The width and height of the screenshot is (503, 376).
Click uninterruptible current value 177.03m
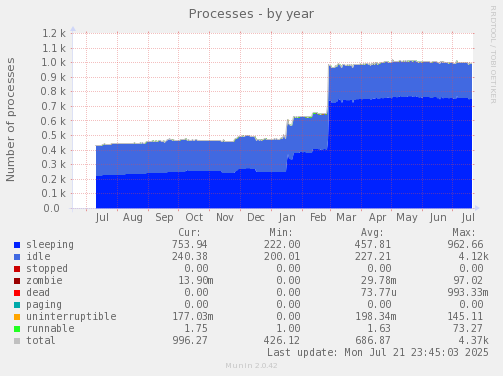click(x=193, y=317)
